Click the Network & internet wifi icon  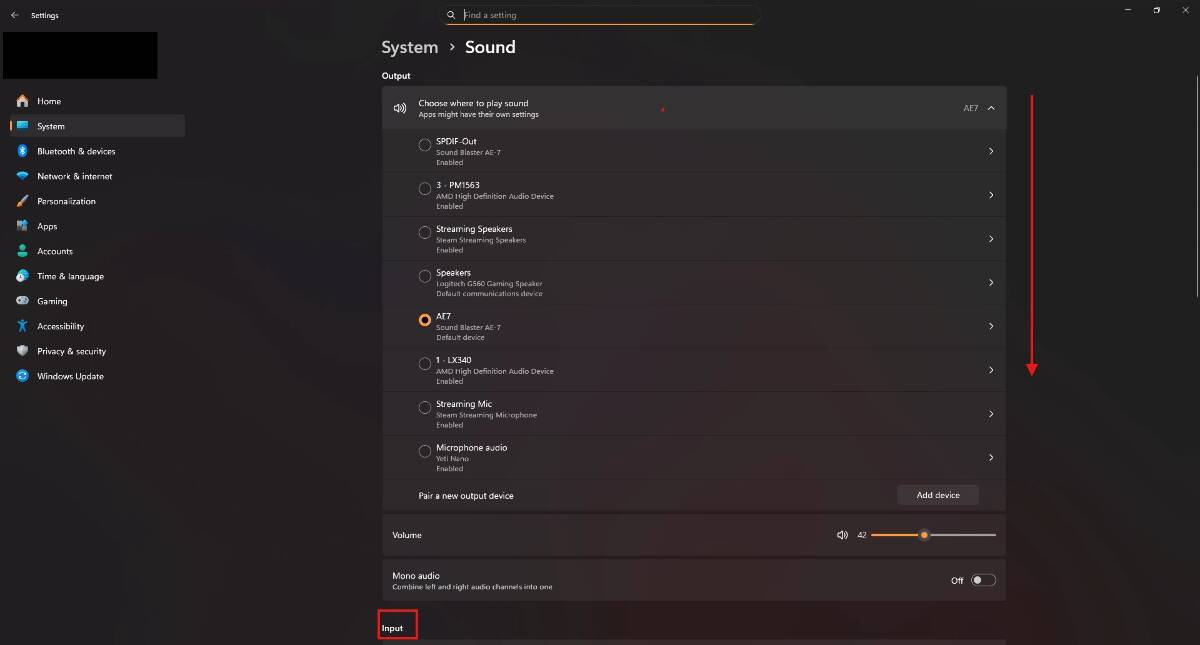click(x=22, y=176)
